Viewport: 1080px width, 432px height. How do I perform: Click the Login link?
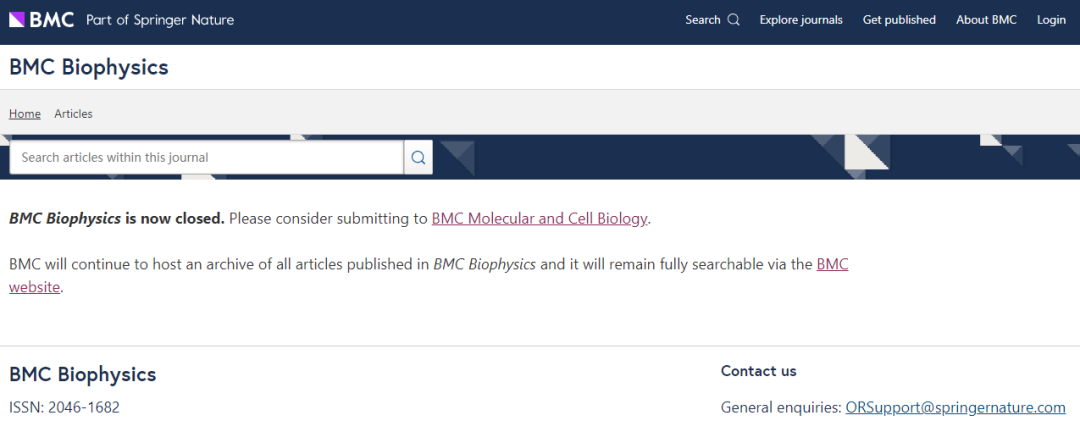click(x=1051, y=20)
